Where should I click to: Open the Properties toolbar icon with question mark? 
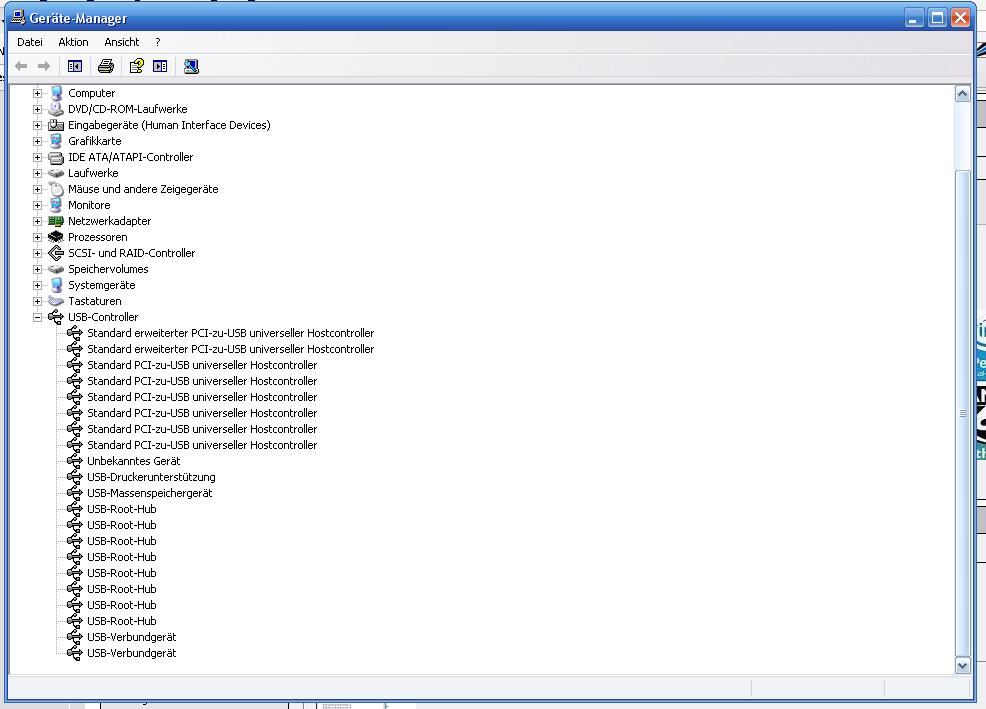coord(136,66)
